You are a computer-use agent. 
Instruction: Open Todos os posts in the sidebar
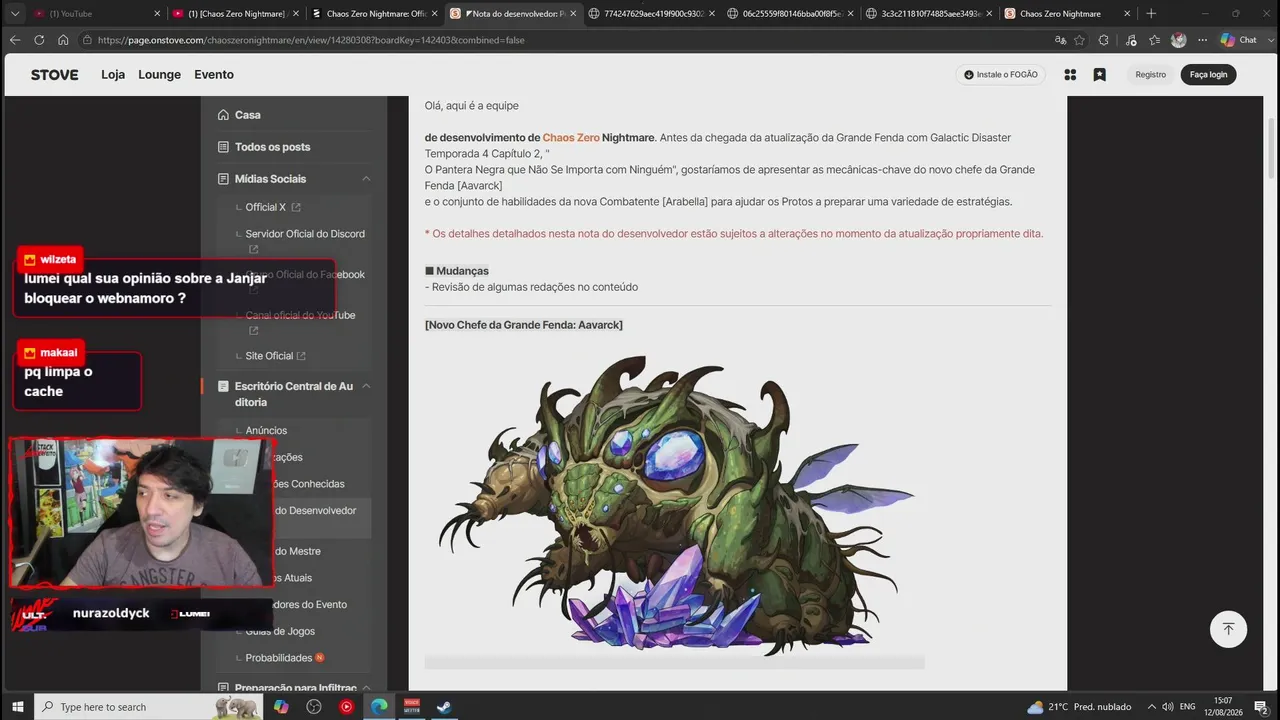[272, 147]
